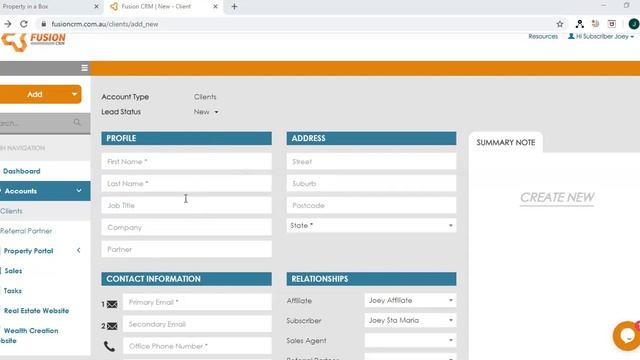Click the First Name field
This screenshot has height=360, width=640.
pyautogui.click(x=187, y=162)
